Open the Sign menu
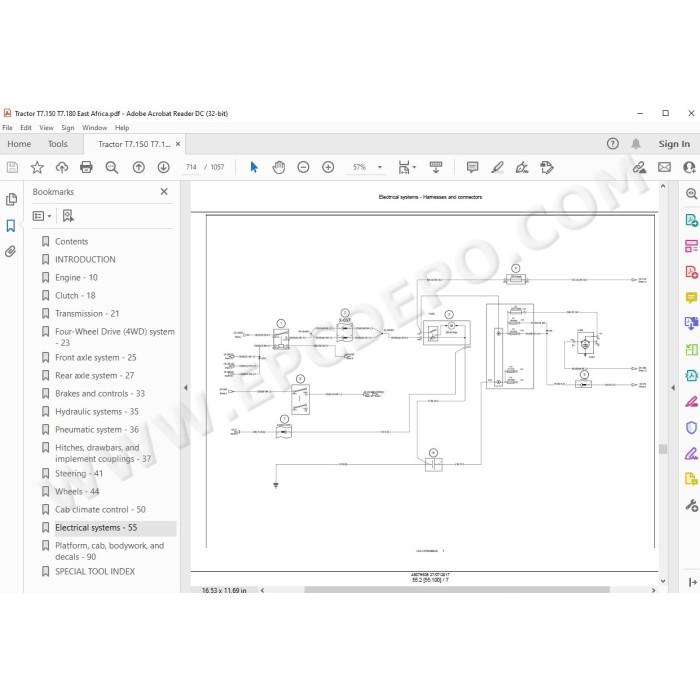 point(68,128)
